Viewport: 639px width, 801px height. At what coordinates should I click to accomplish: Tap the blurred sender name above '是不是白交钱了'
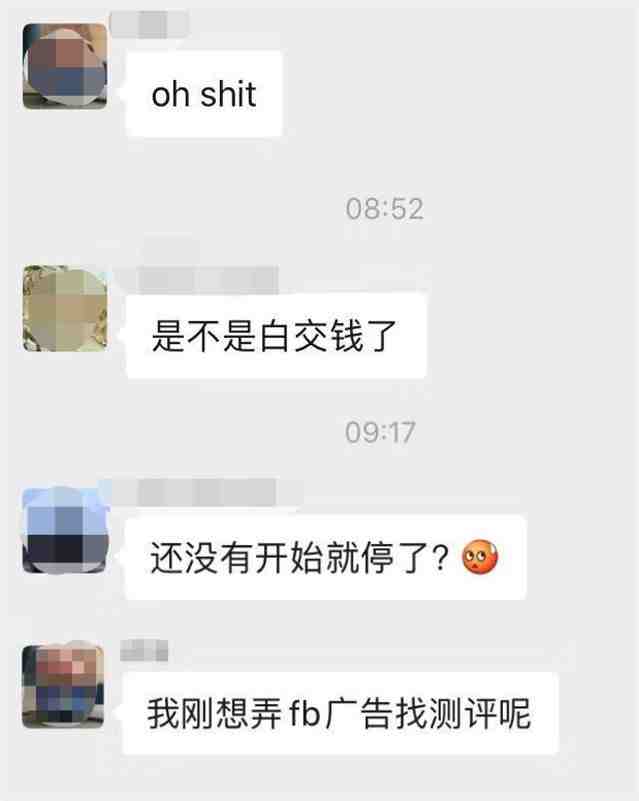197,279
